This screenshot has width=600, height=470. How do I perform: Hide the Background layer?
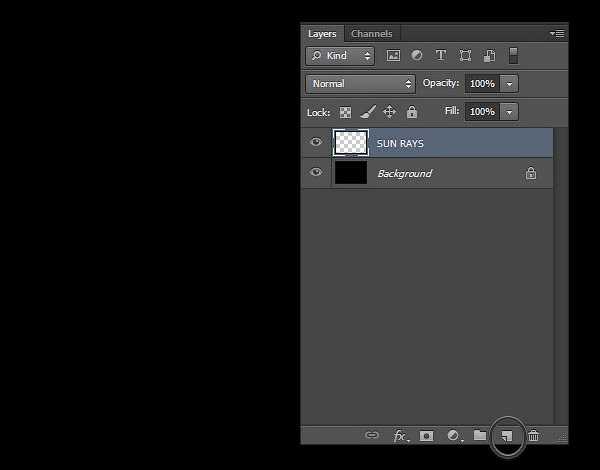coord(316,172)
